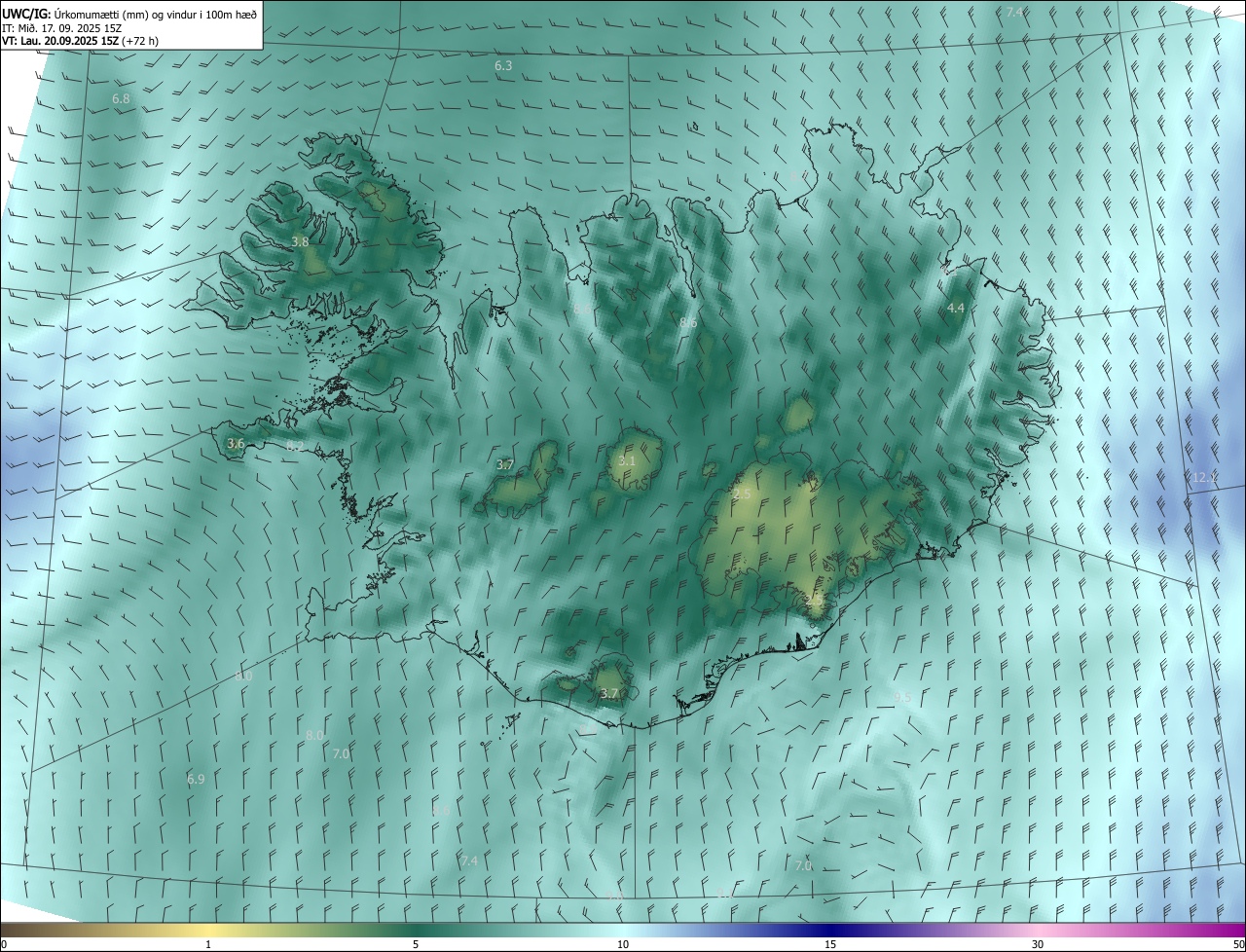
Task: Click the 15 tick label on the color scale
Action: (830, 944)
